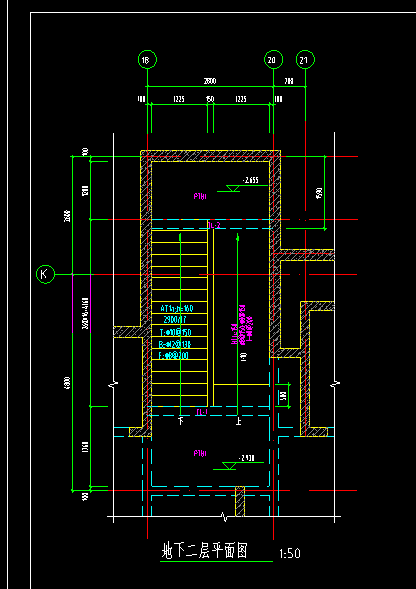The width and height of the screenshot is (416, 589).
Task: Click the TL-1 beam label
Action: [x=202, y=412]
